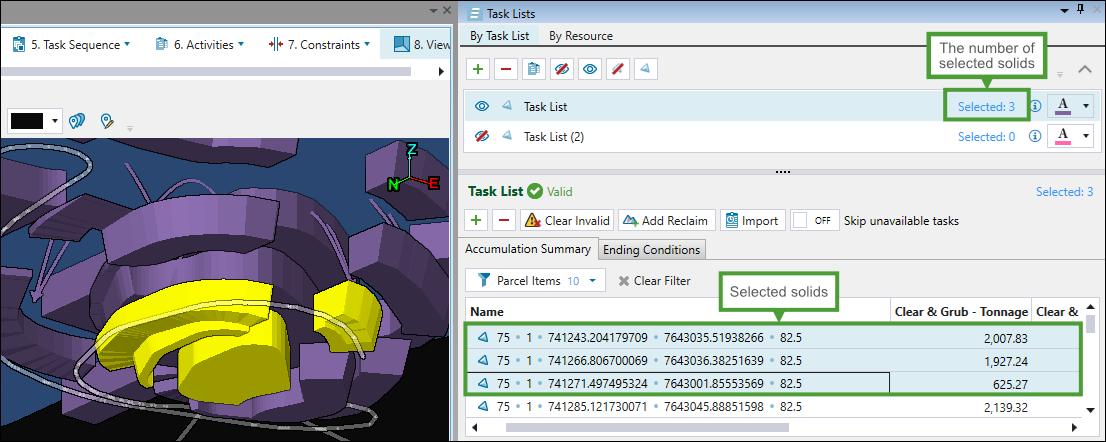The width and height of the screenshot is (1106, 442).
Task: Click the hide all task lists crossed-eye icon
Action: (562, 69)
